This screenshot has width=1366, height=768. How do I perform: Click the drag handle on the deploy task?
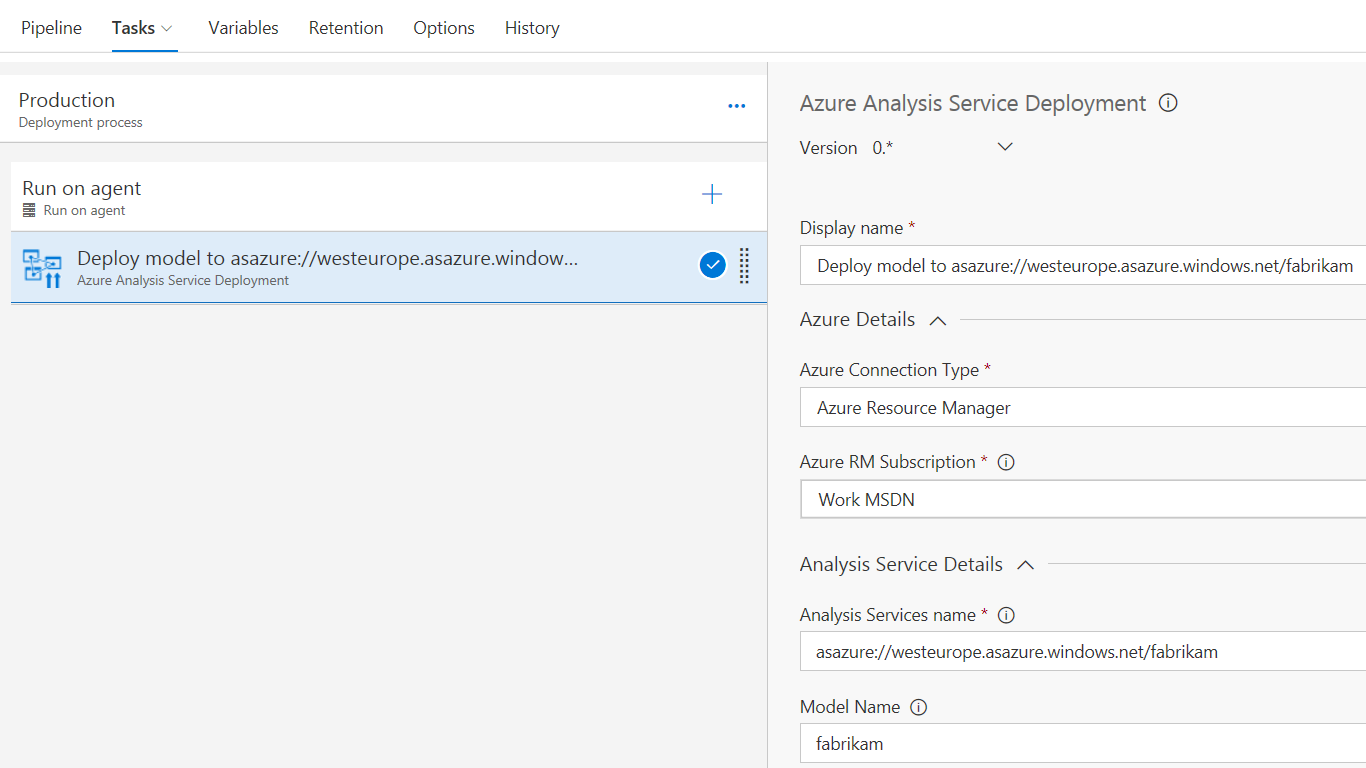pyautogui.click(x=744, y=266)
